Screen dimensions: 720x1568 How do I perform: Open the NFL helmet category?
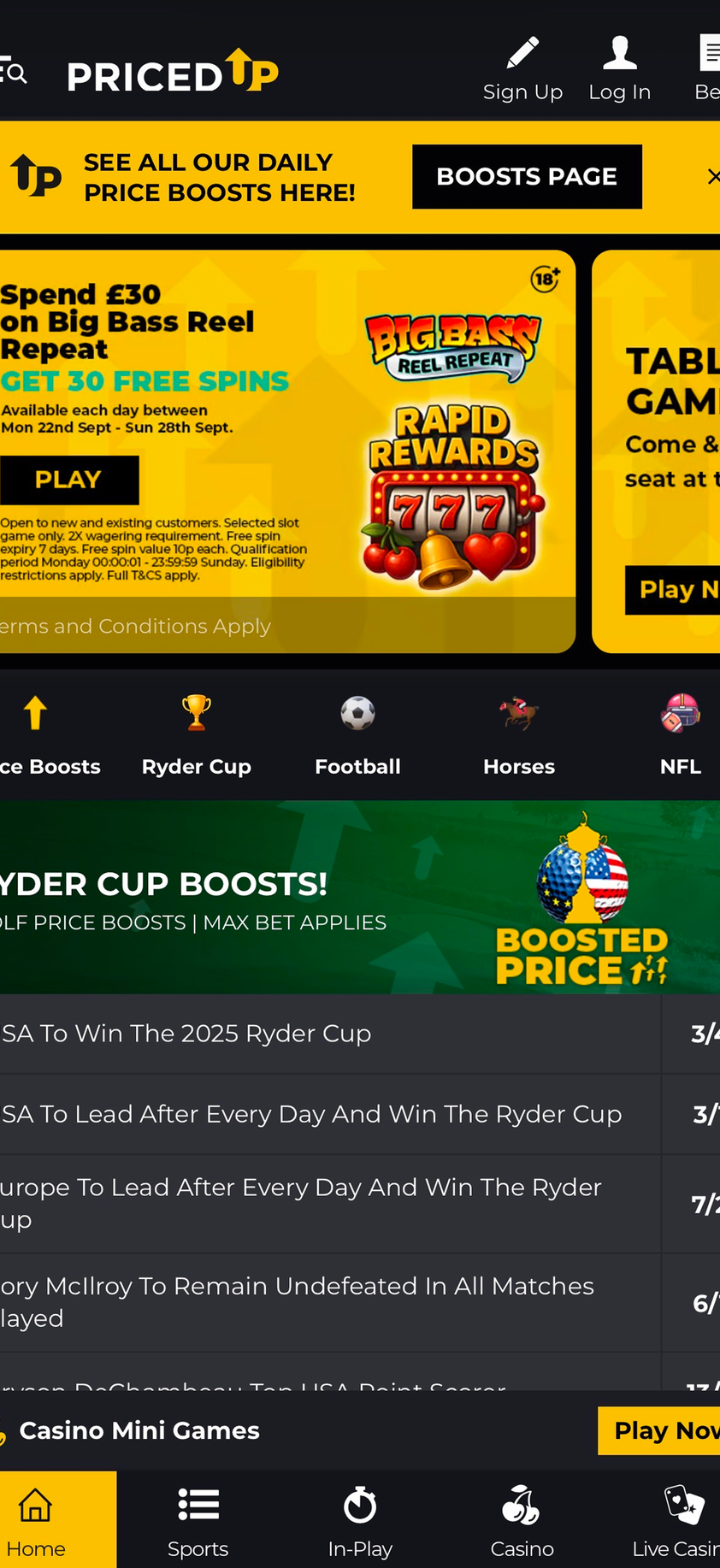click(x=681, y=713)
